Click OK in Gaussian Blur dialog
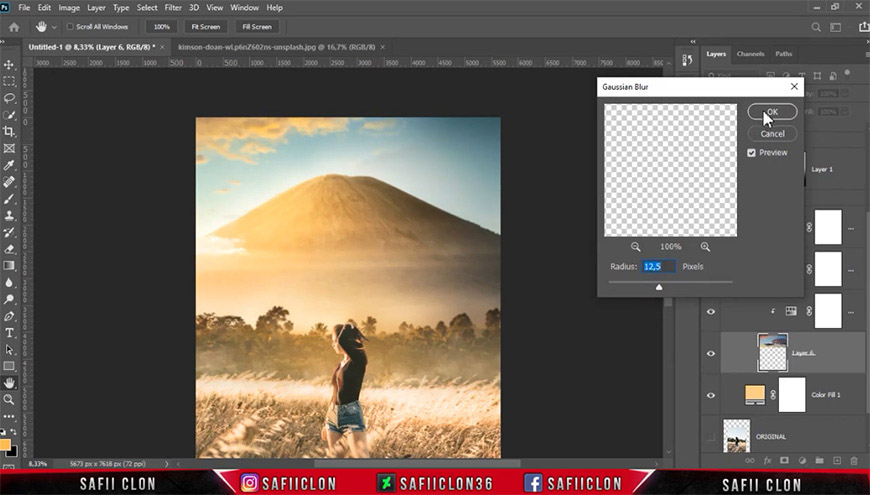Viewport: 870px width, 495px height. [x=772, y=112]
